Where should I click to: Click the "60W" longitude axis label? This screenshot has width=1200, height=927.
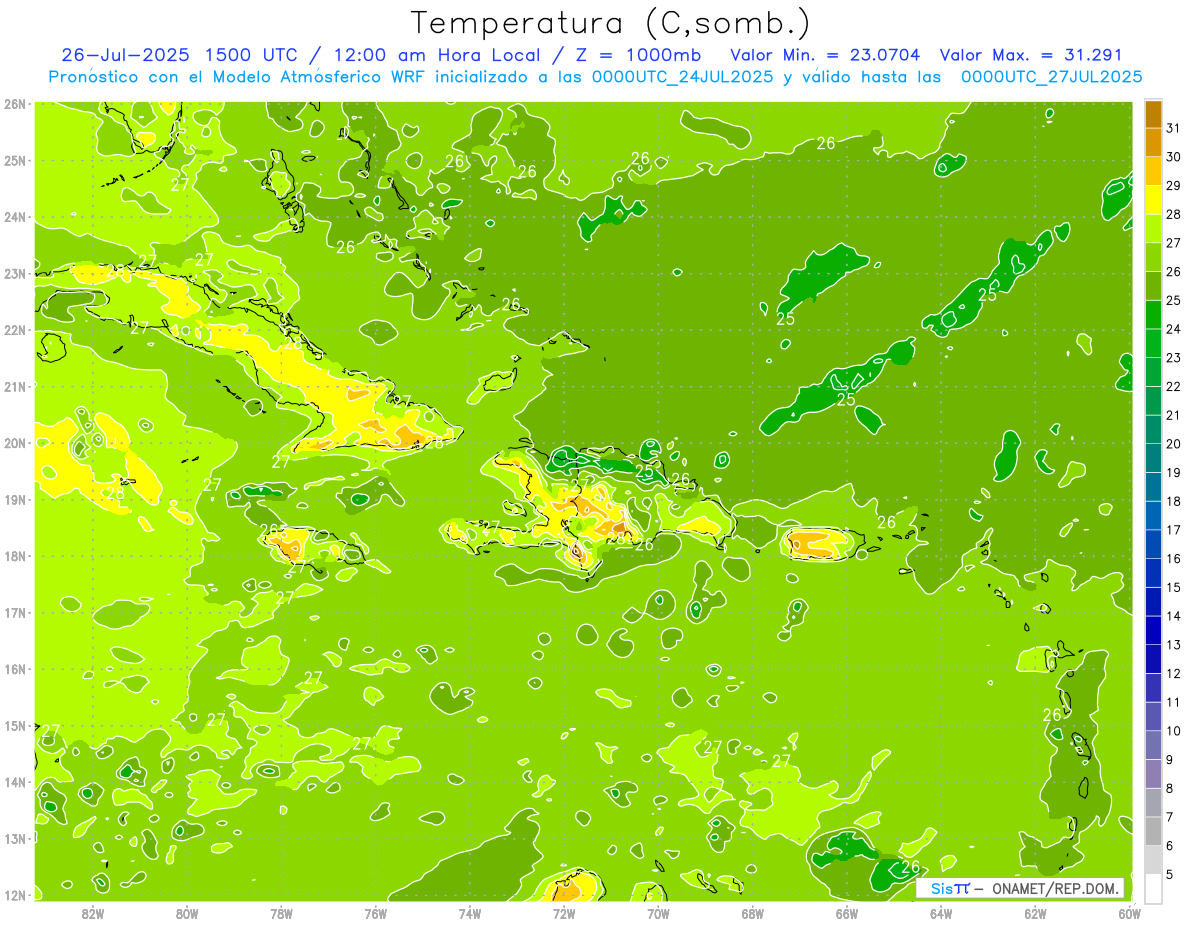coord(1129,913)
